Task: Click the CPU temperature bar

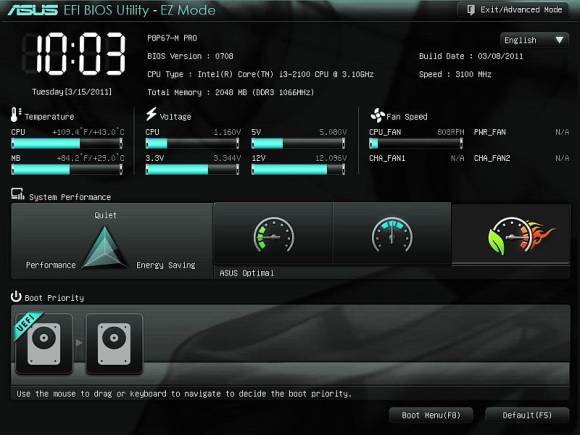Action: (67, 143)
